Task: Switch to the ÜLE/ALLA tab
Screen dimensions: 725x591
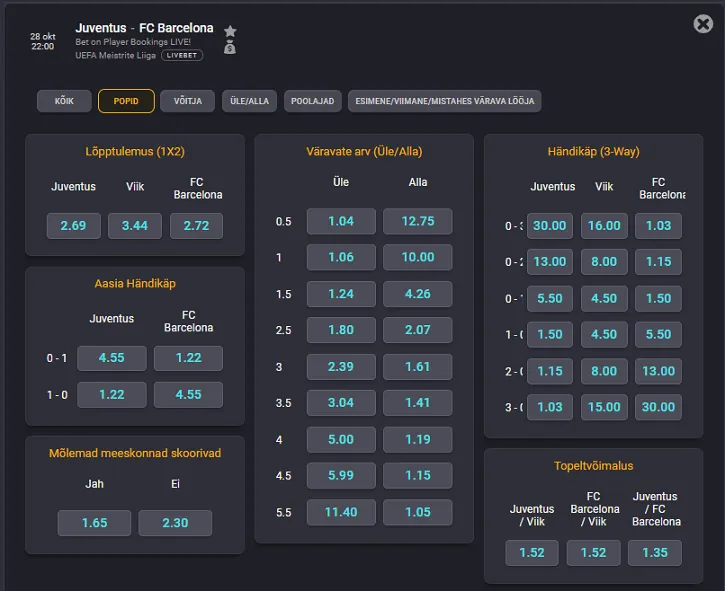Action: [x=249, y=101]
